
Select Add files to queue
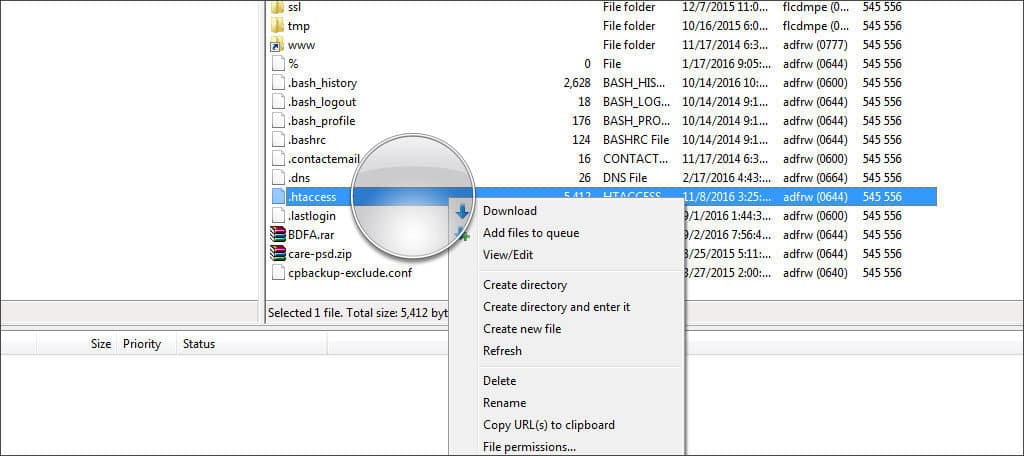(530, 233)
